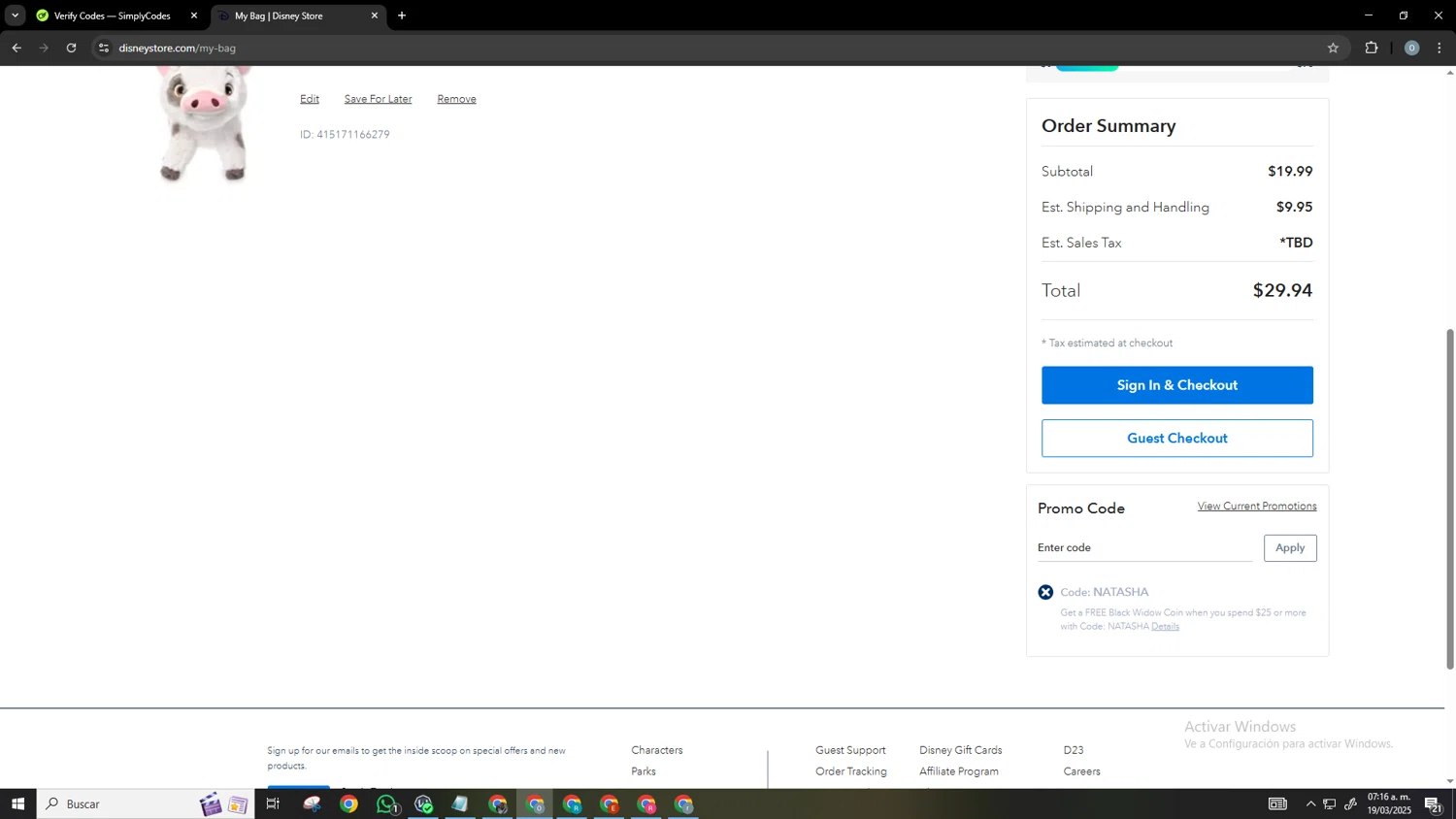1456x819 pixels.
Task: Click the taskbar clock and date
Action: (x=1389, y=803)
